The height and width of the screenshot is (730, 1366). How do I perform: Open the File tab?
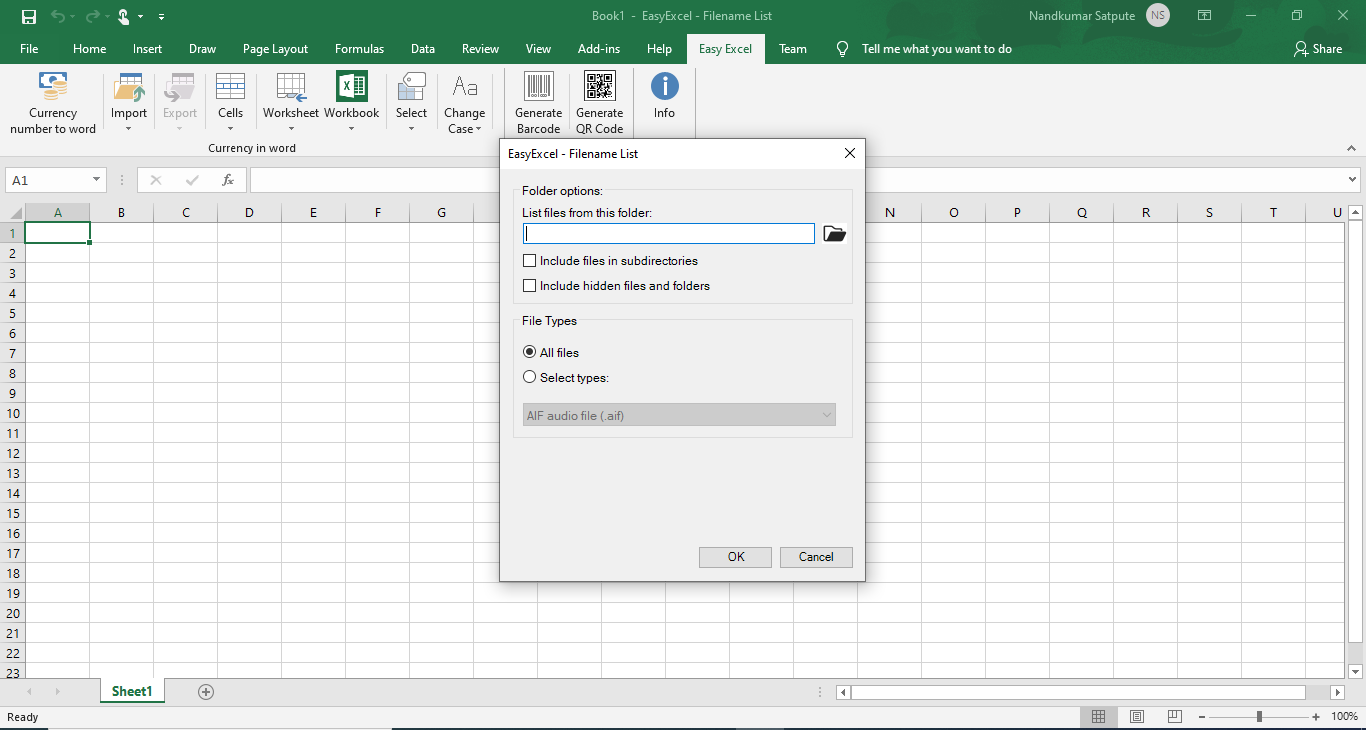click(29, 49)
